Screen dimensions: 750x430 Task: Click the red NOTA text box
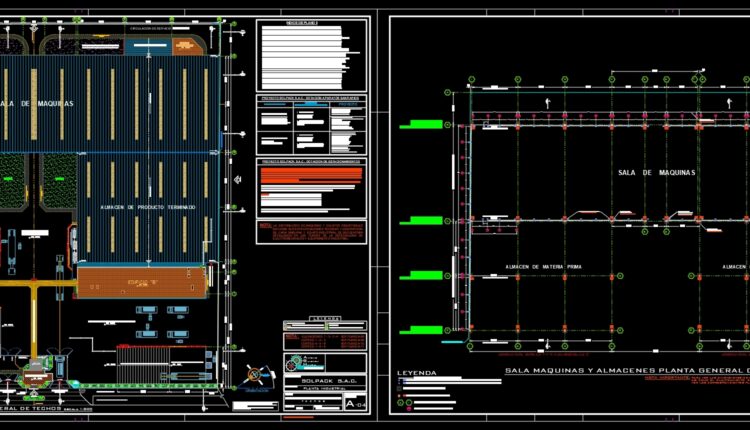tap(311, 232)
